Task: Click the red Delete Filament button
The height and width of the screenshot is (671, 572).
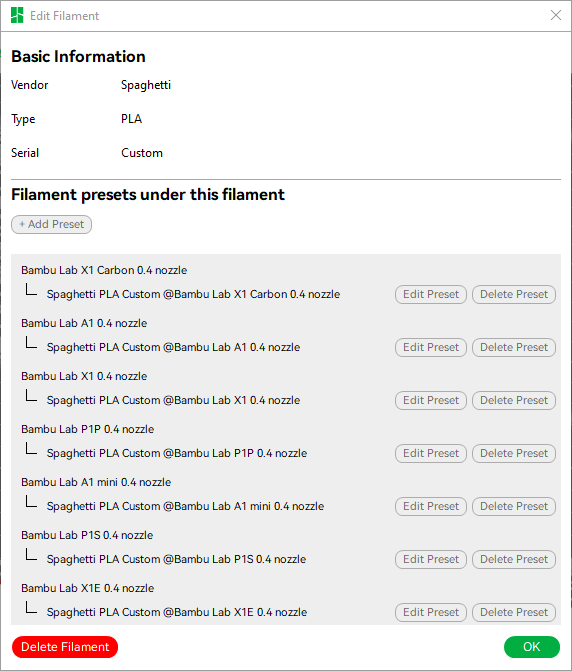Action: [x=65, y=647]
